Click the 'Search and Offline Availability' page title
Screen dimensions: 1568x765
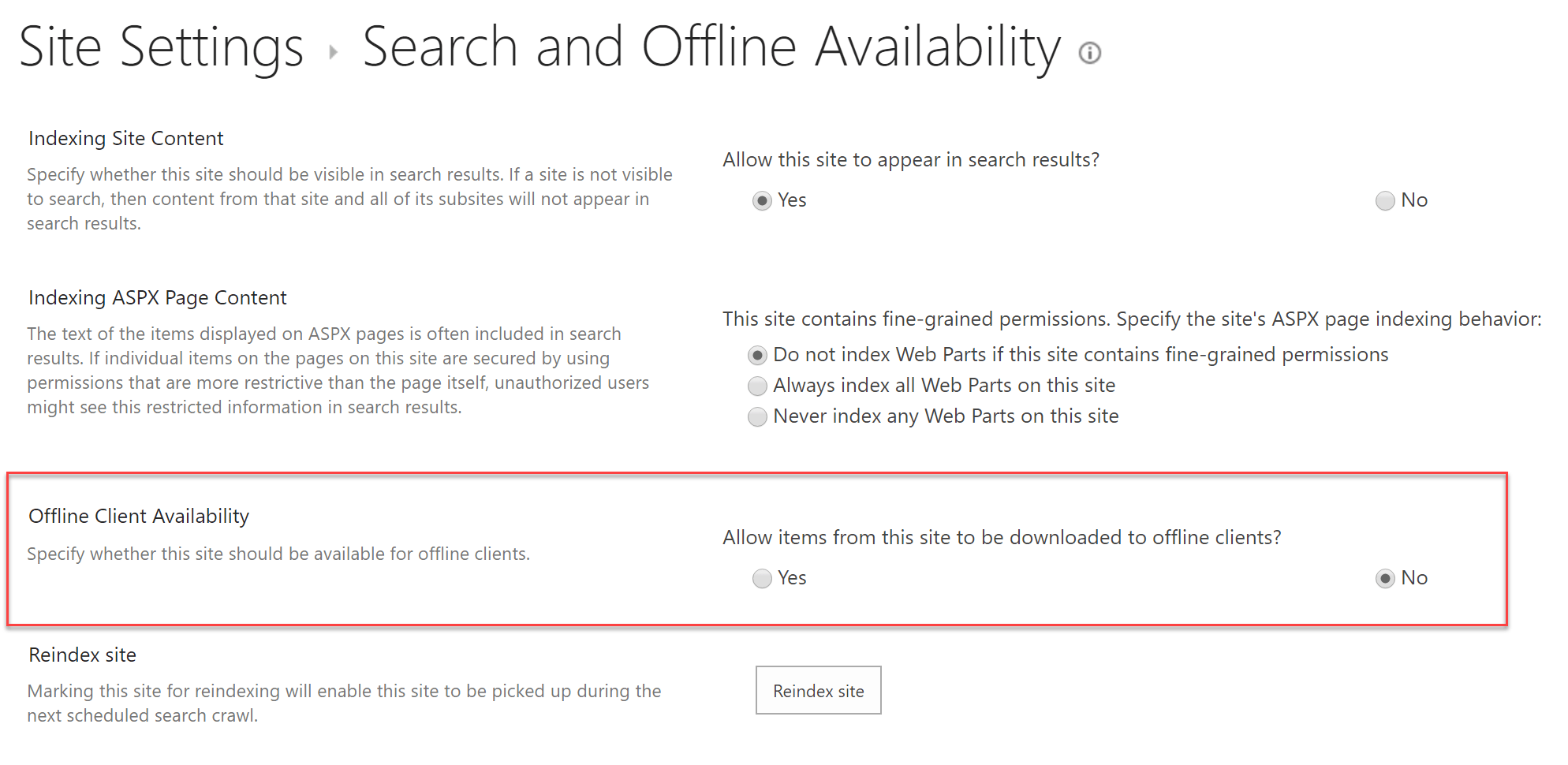(710, 46)
